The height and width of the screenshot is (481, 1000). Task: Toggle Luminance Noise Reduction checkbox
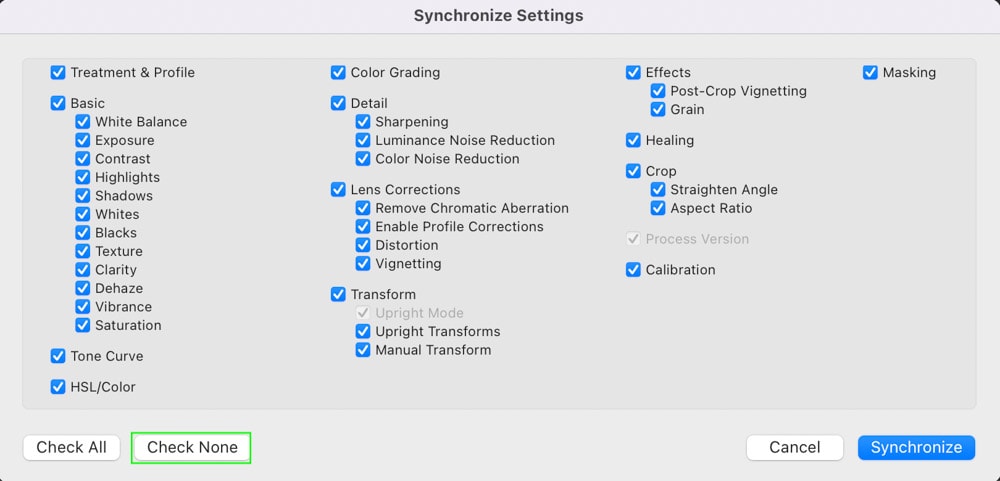click(363, 141)
